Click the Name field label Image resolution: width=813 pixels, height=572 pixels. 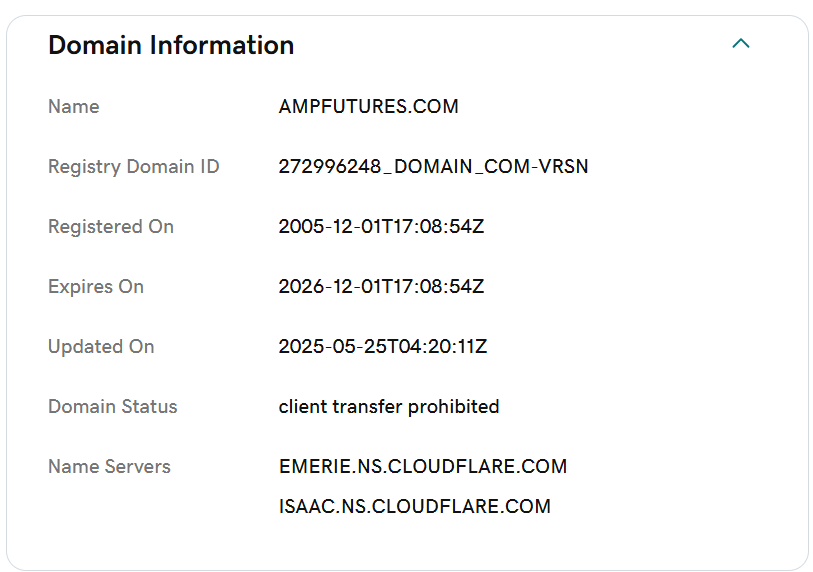click(74, 106)
